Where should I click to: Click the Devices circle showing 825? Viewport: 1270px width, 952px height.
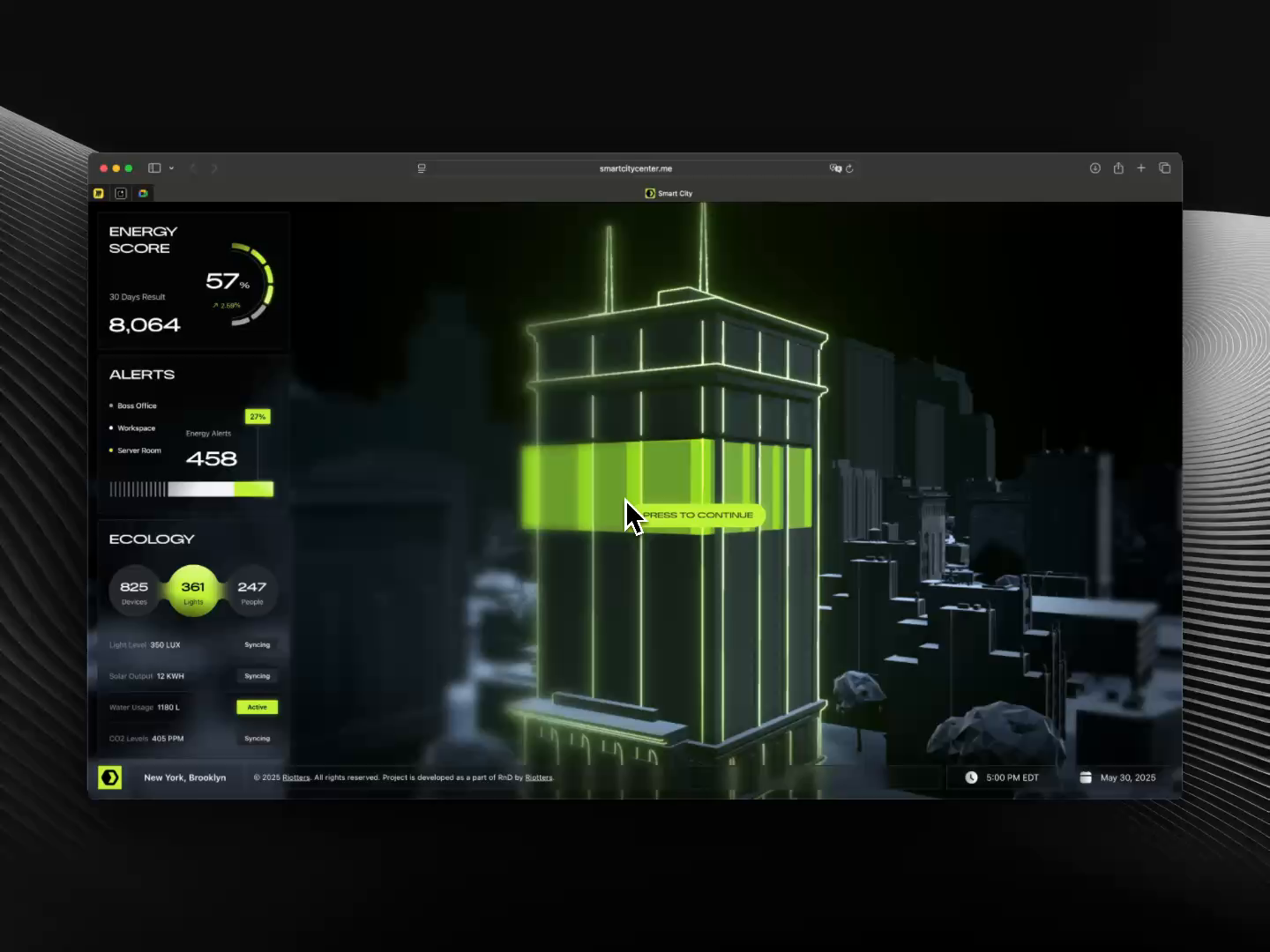(x=134, y=591)
